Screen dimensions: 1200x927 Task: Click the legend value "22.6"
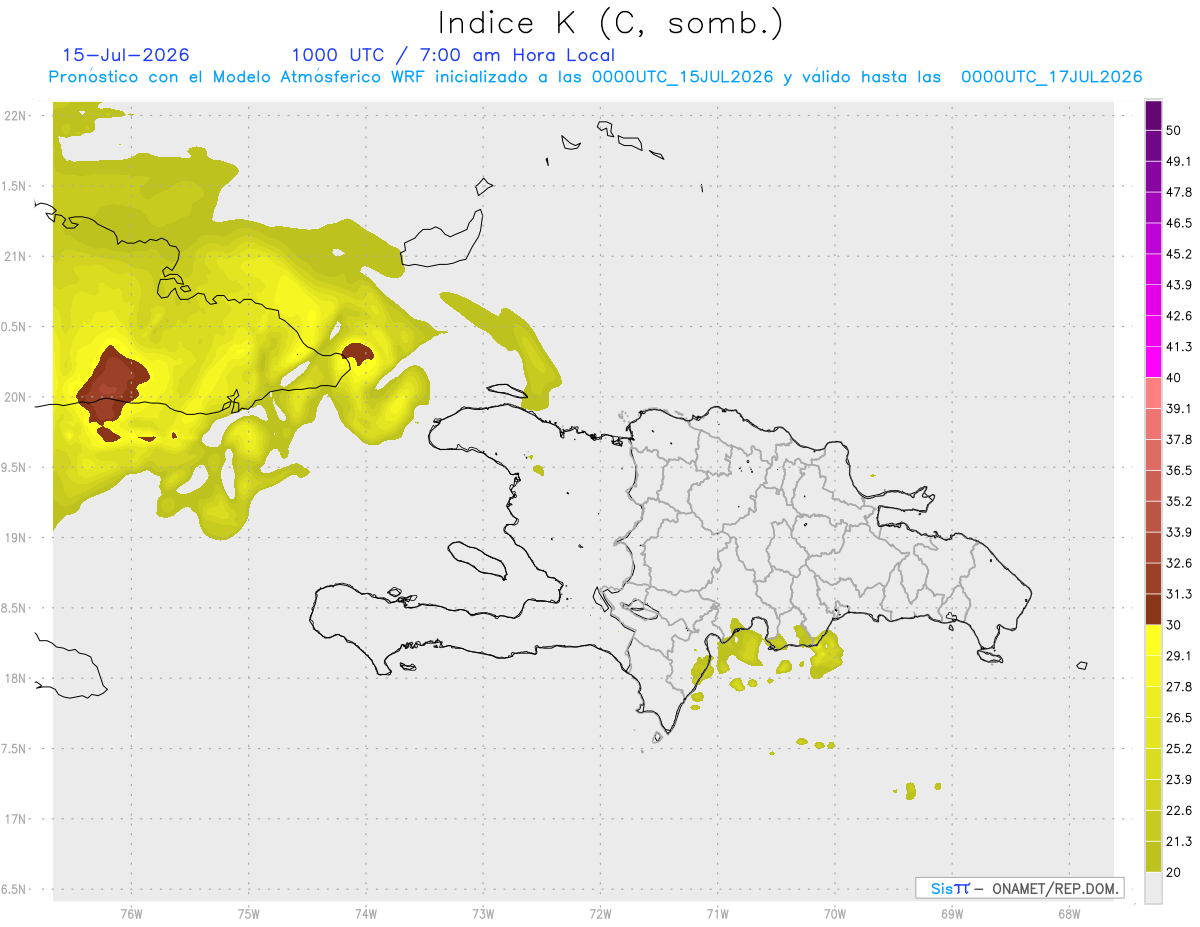click(x=1179, y=810)
